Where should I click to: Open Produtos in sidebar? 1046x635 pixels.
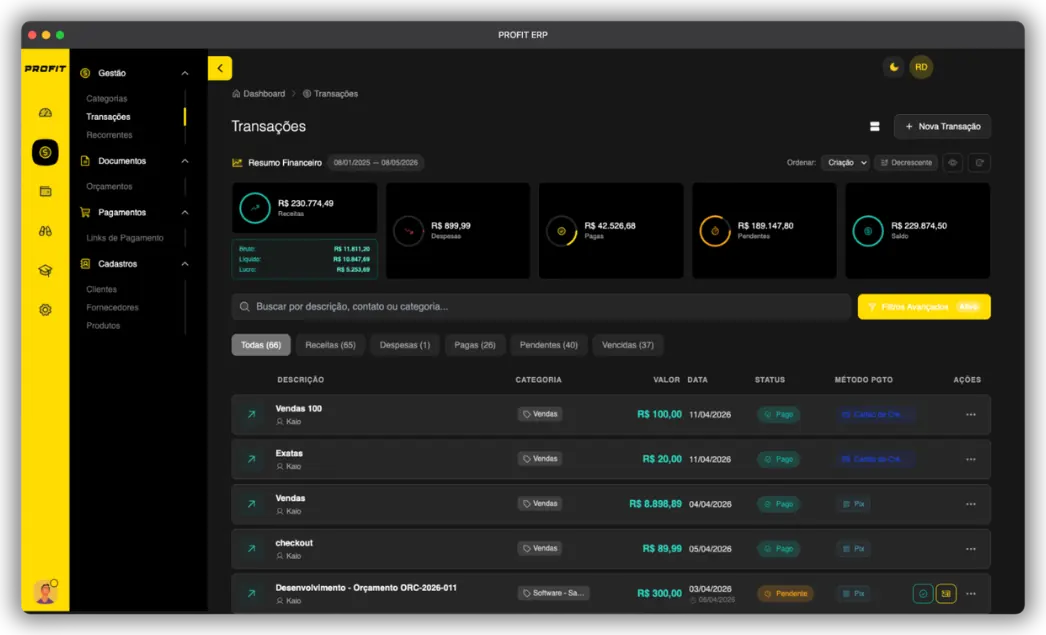tap(103, 325)
